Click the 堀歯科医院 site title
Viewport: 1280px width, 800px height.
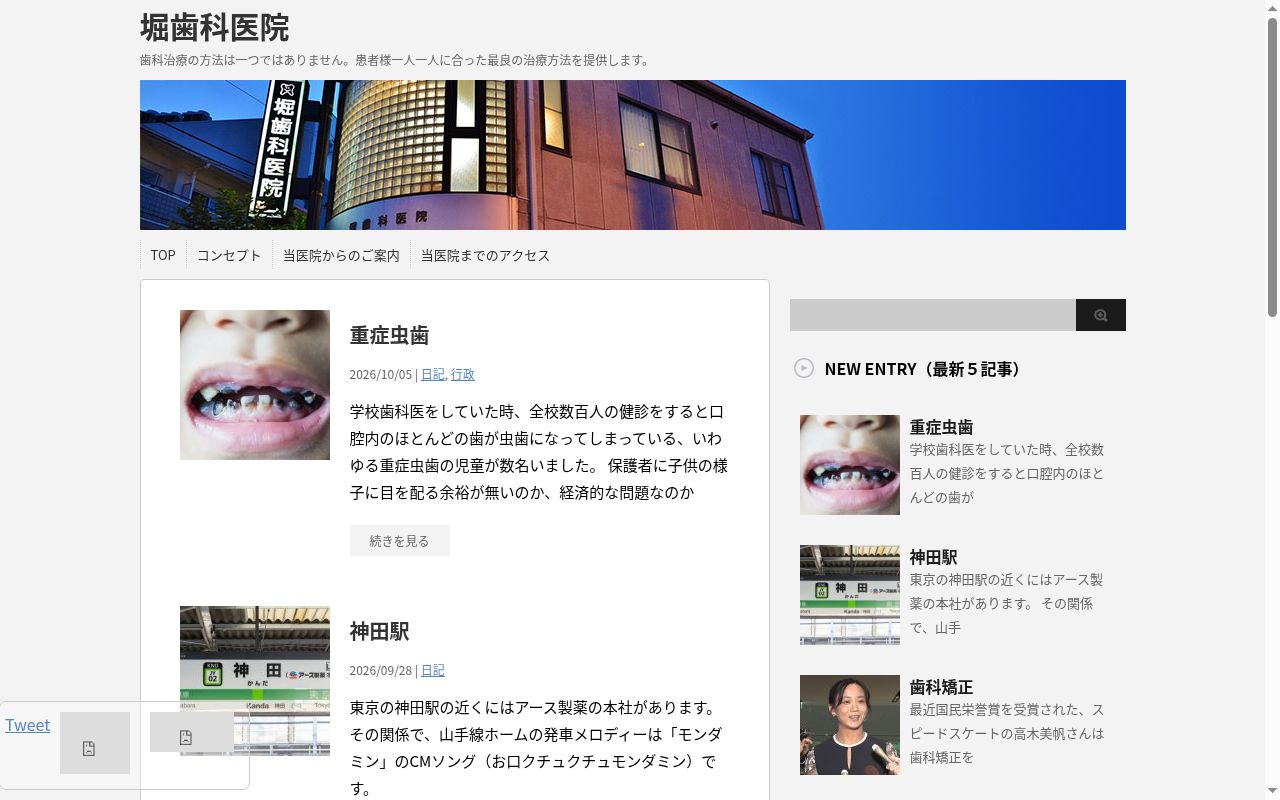click(214, 27)
